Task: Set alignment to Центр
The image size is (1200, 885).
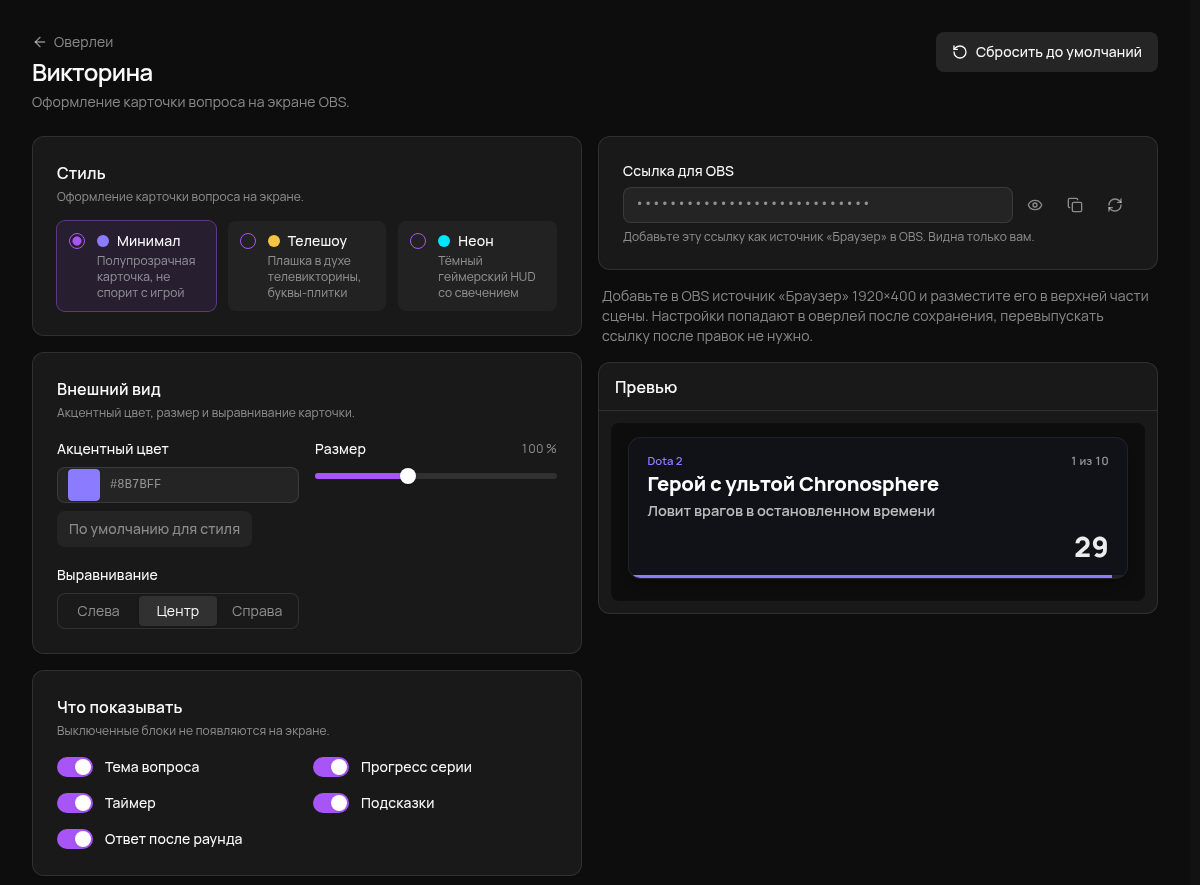Action: 178,611
